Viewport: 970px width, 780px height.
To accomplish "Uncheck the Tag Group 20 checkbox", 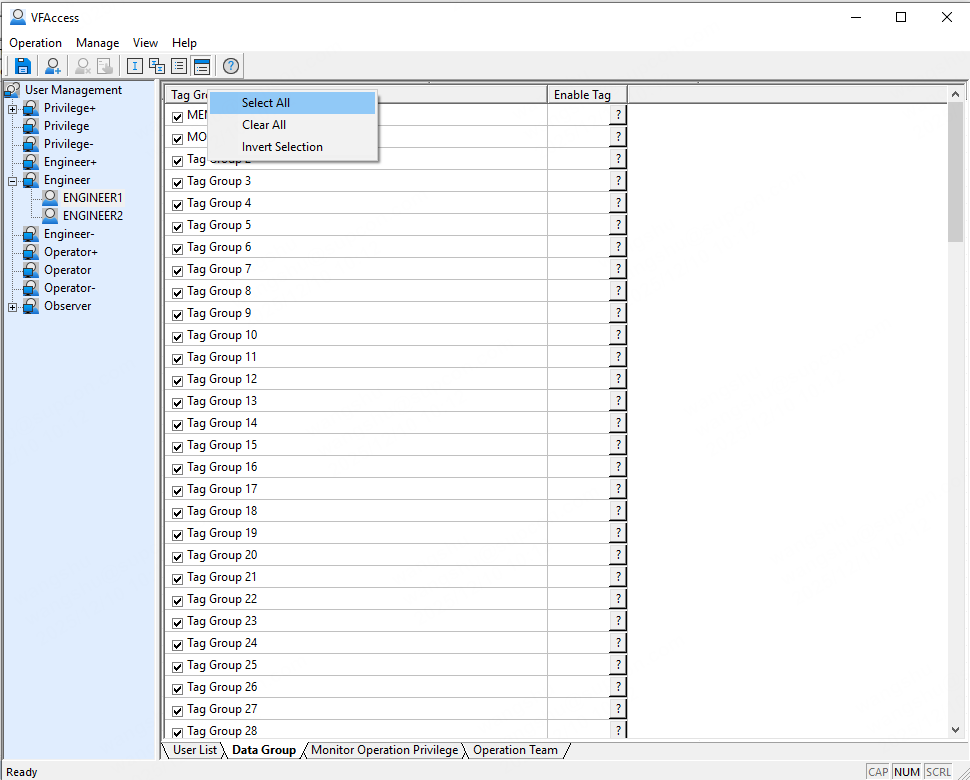I will (178, 556).
